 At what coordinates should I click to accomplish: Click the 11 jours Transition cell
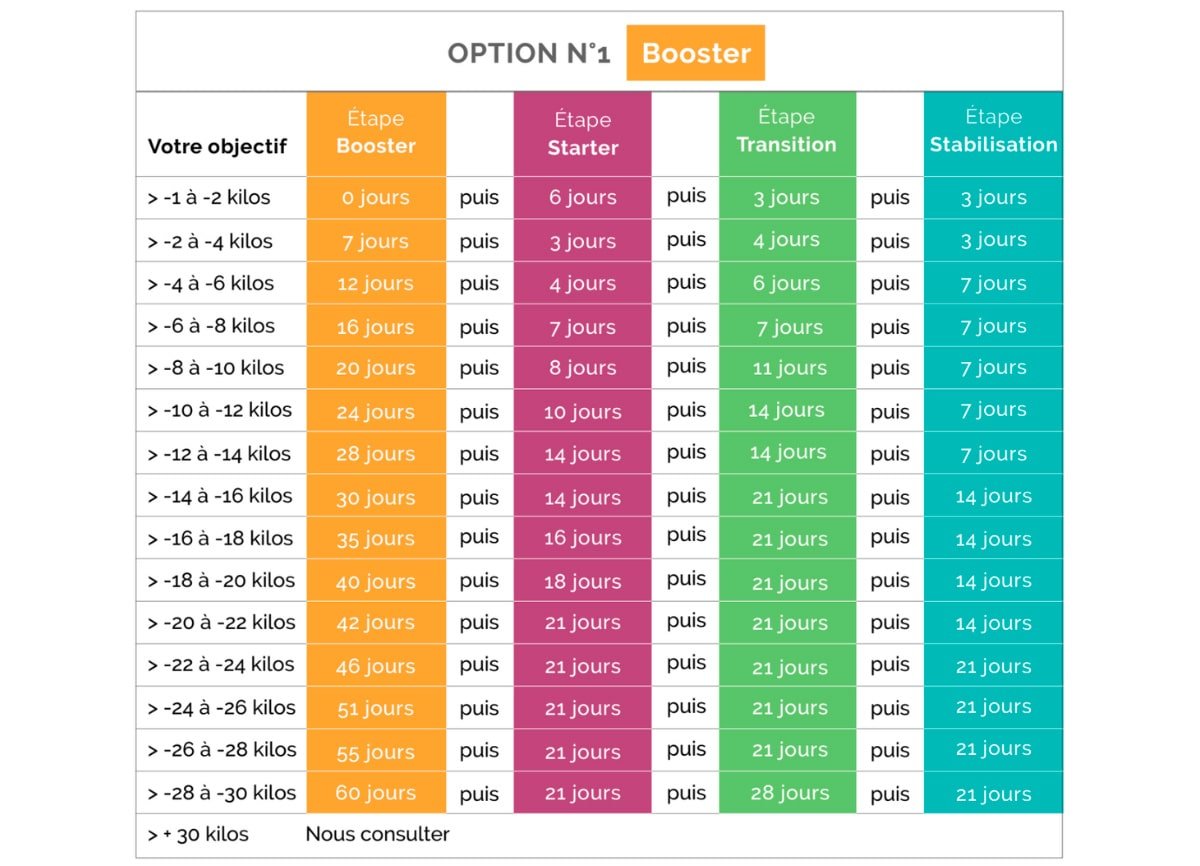(x=789, y=368)
